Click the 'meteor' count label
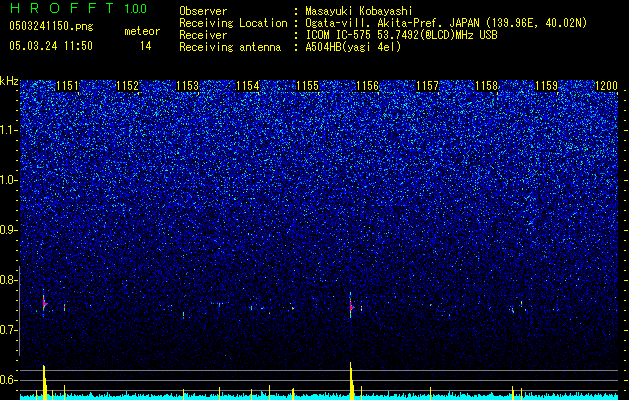The image size is (629, 400). [x=142, y=31]
